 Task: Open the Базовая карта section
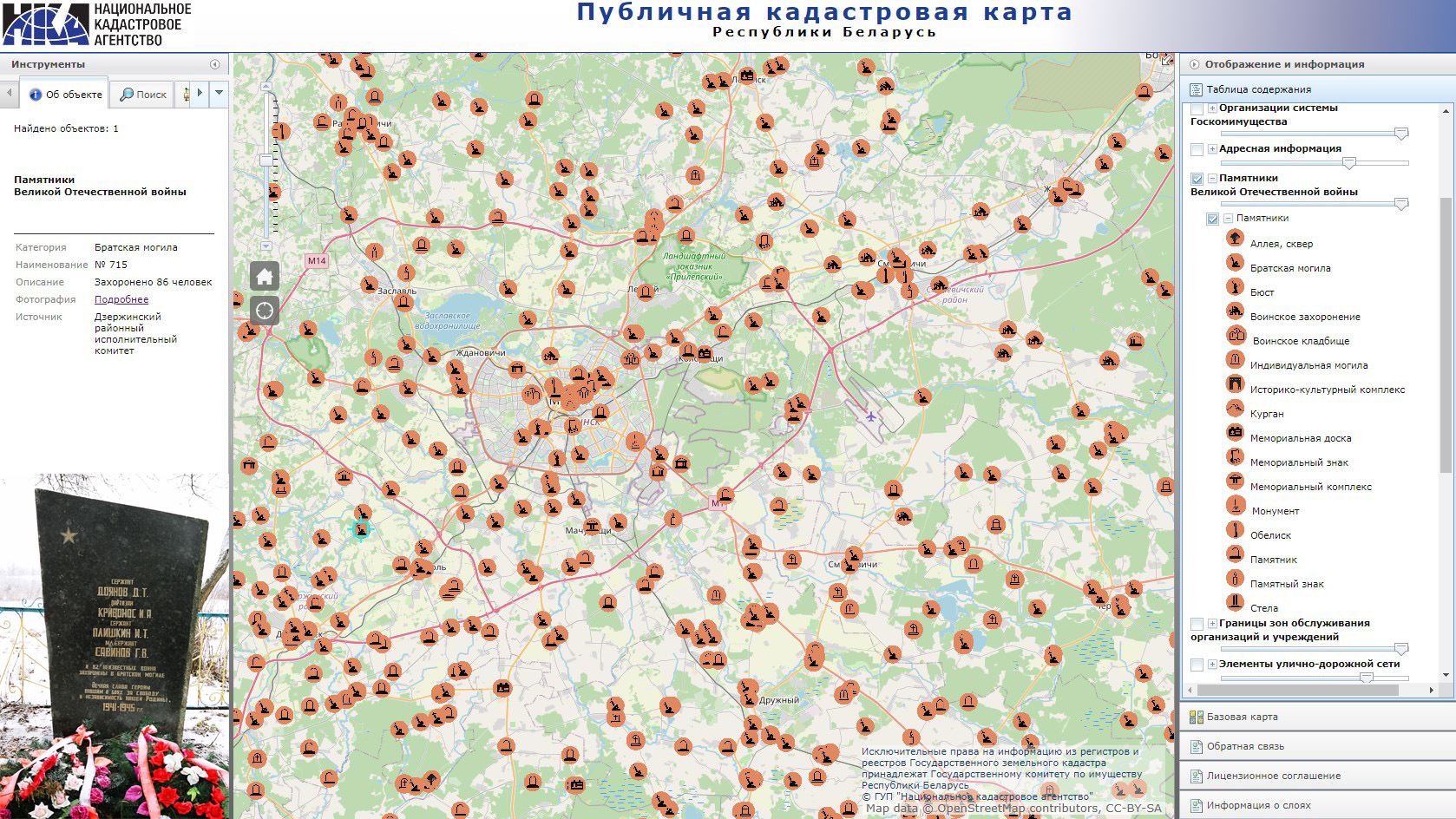click(1242, 717)
